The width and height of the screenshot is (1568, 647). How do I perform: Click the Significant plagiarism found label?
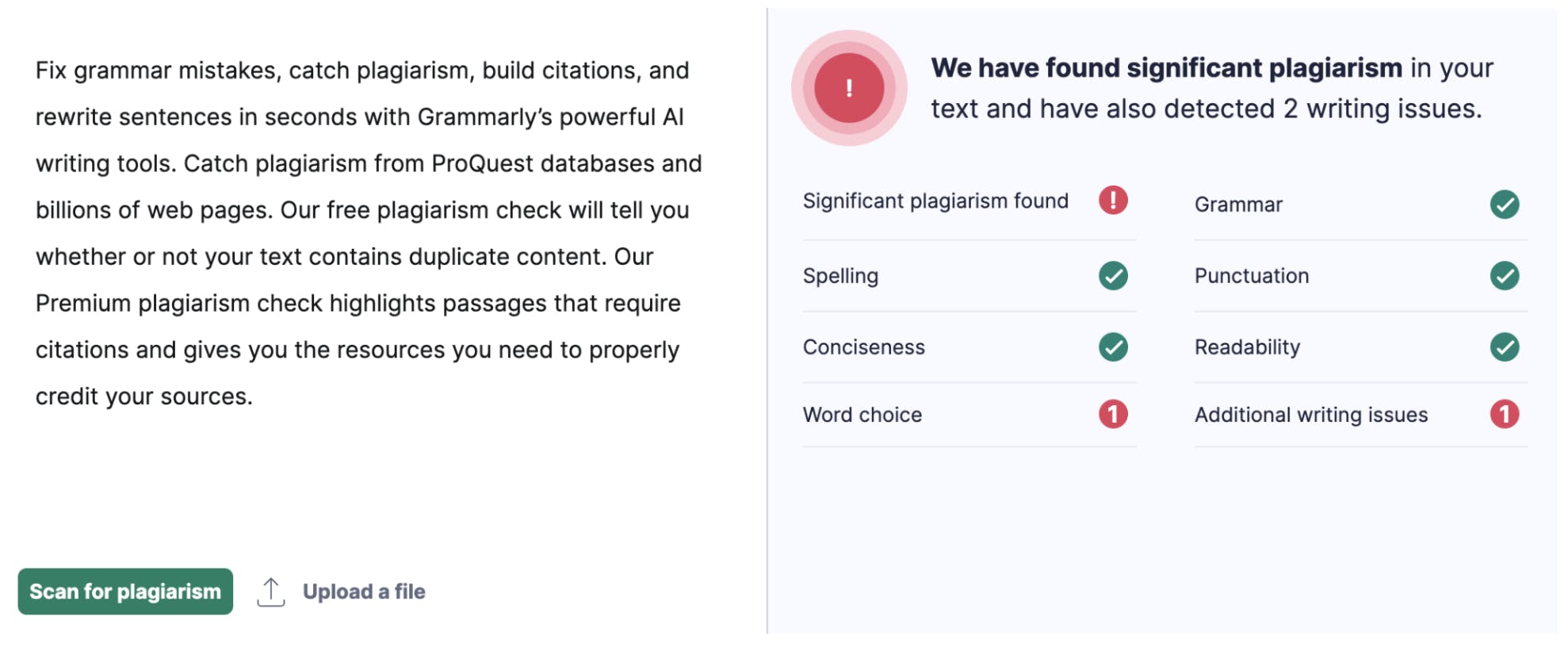[x=935, y=201]
